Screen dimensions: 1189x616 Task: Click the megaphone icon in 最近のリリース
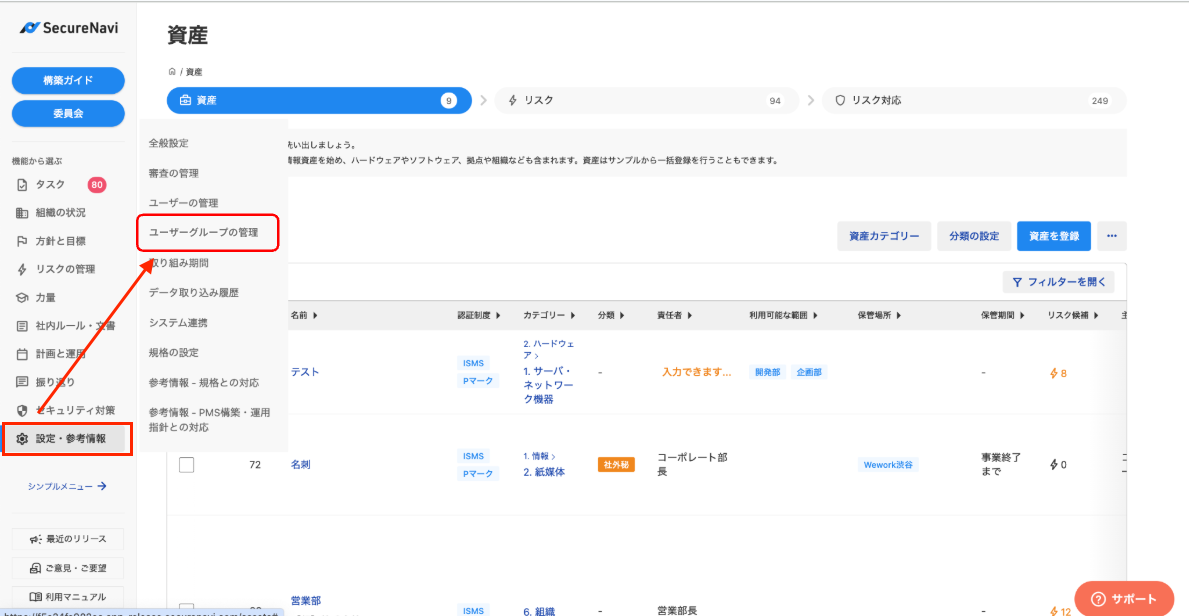35,539
